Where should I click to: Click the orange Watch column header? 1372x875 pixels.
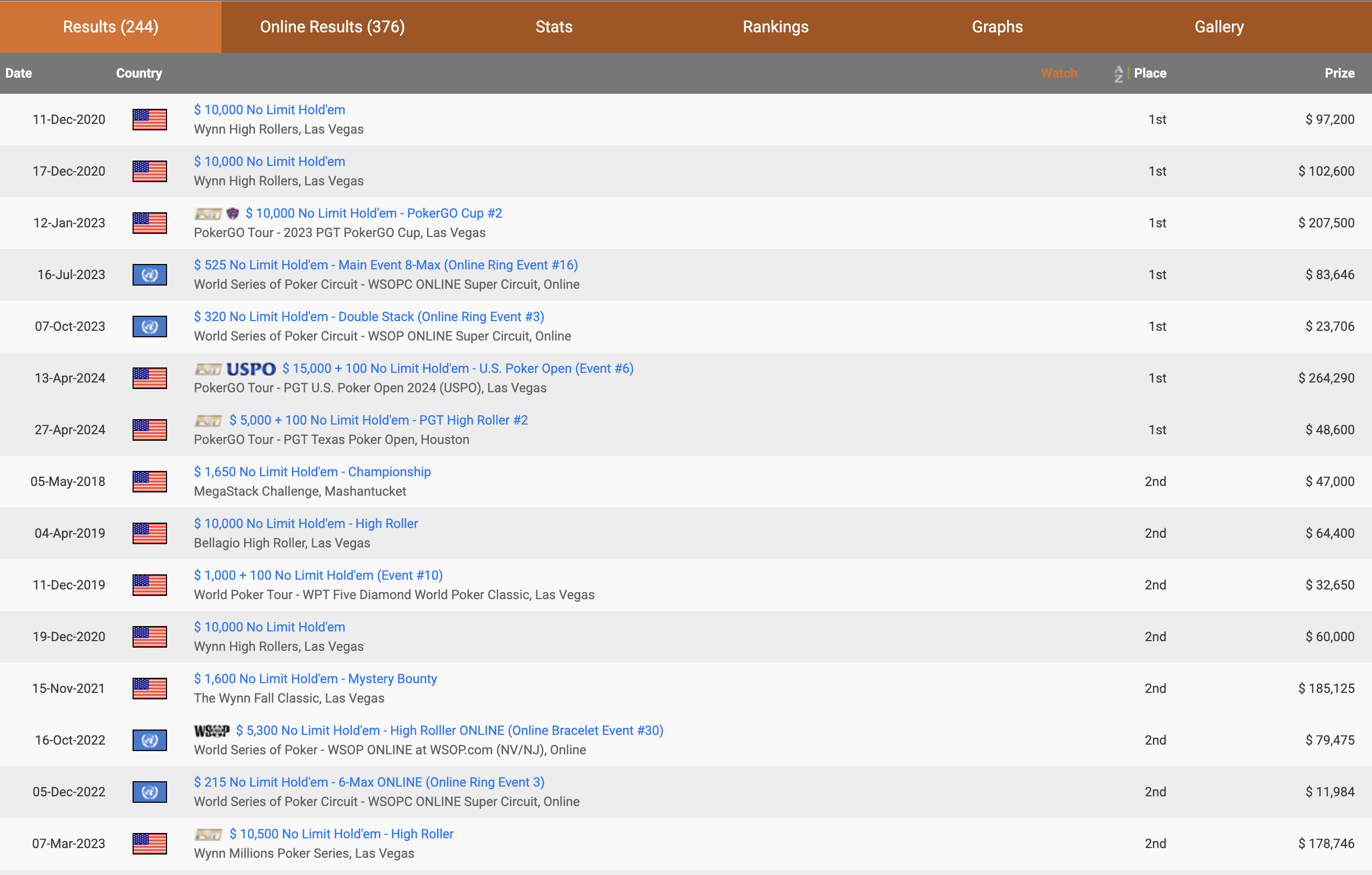pos(1058,73)
